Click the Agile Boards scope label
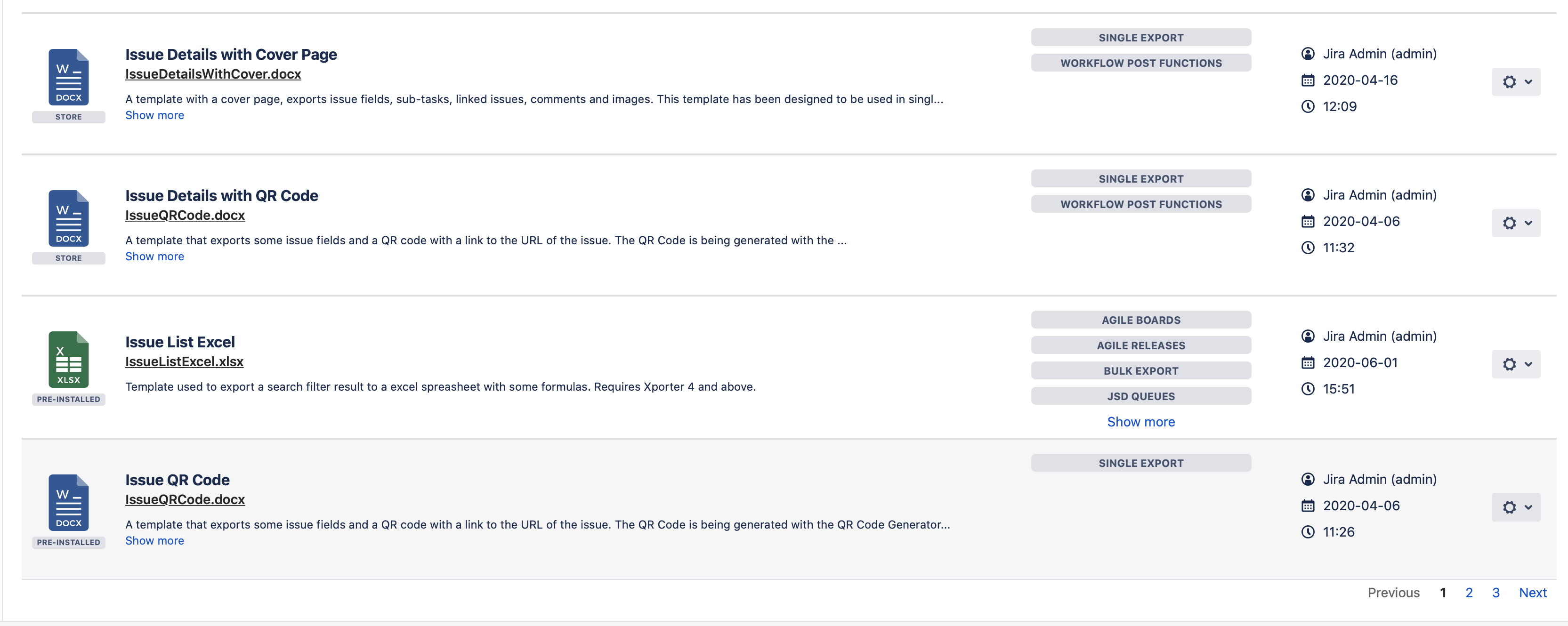Image resolution: width=1568 pixels, height=626 pixels. pyautogui.click(x=1140, y=320)
